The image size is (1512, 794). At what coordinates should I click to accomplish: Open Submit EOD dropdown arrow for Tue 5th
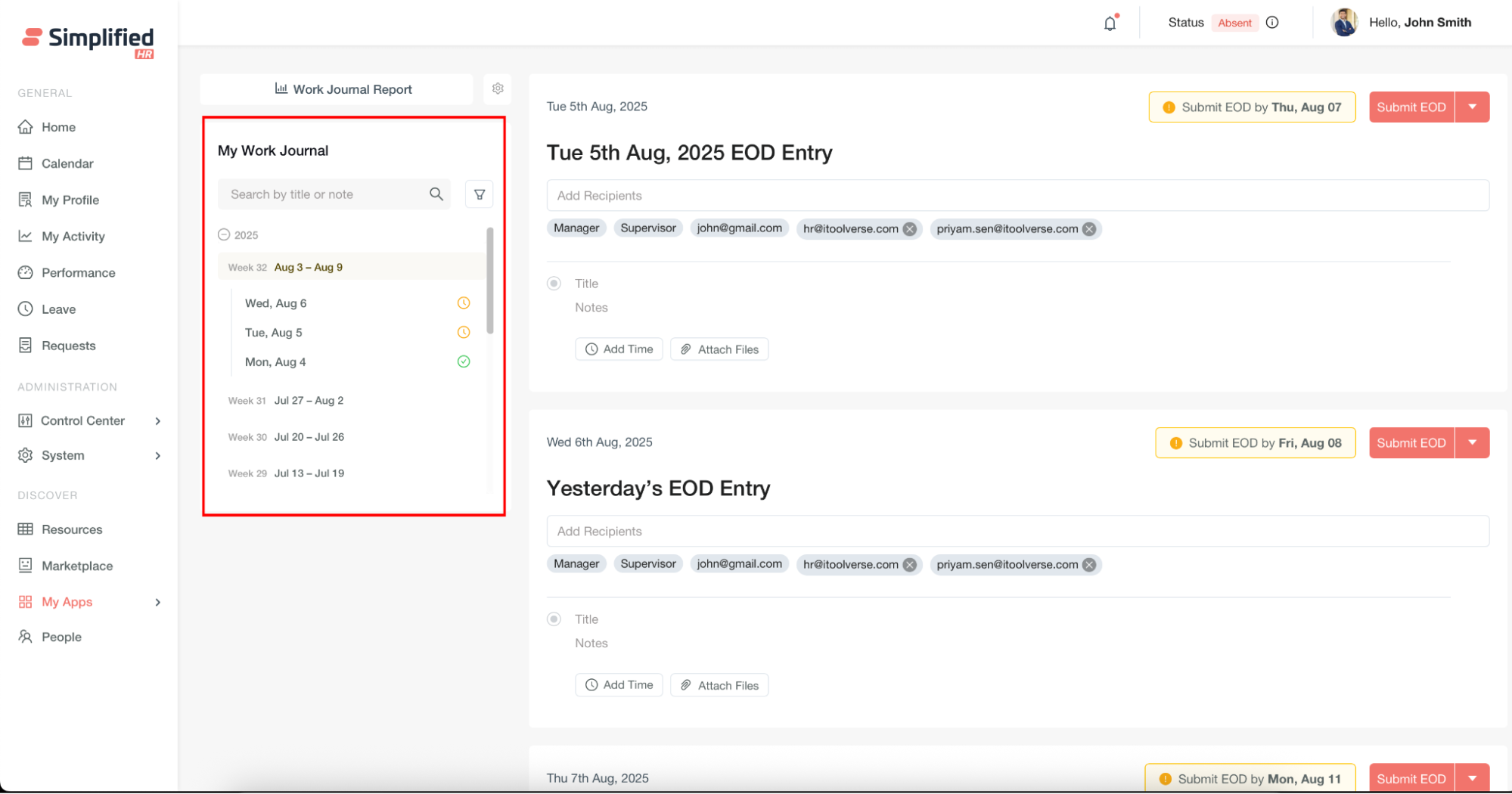[1472, 107]
